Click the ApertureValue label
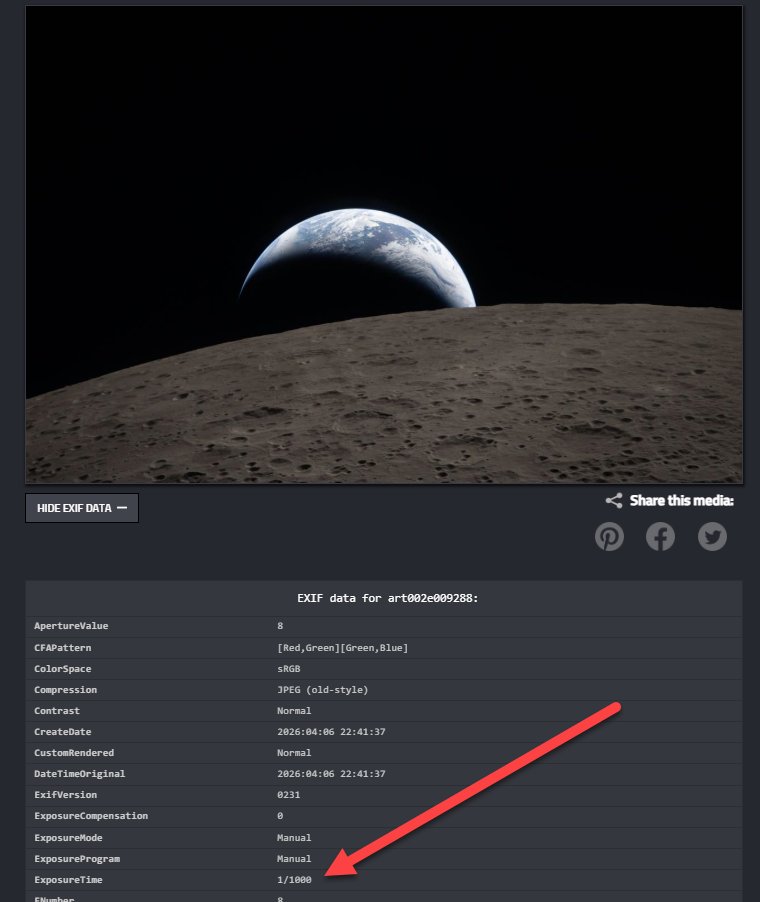This screenshot has height=902, width=760. click(x=71, y=626)
